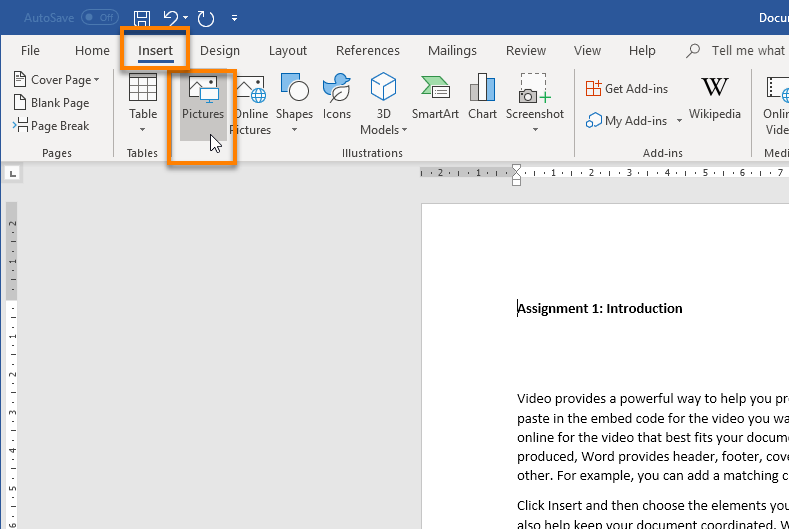Click the paragraph starting 'Video provides a powerful'
Screen dimensions: 789x529
[653, 437]
